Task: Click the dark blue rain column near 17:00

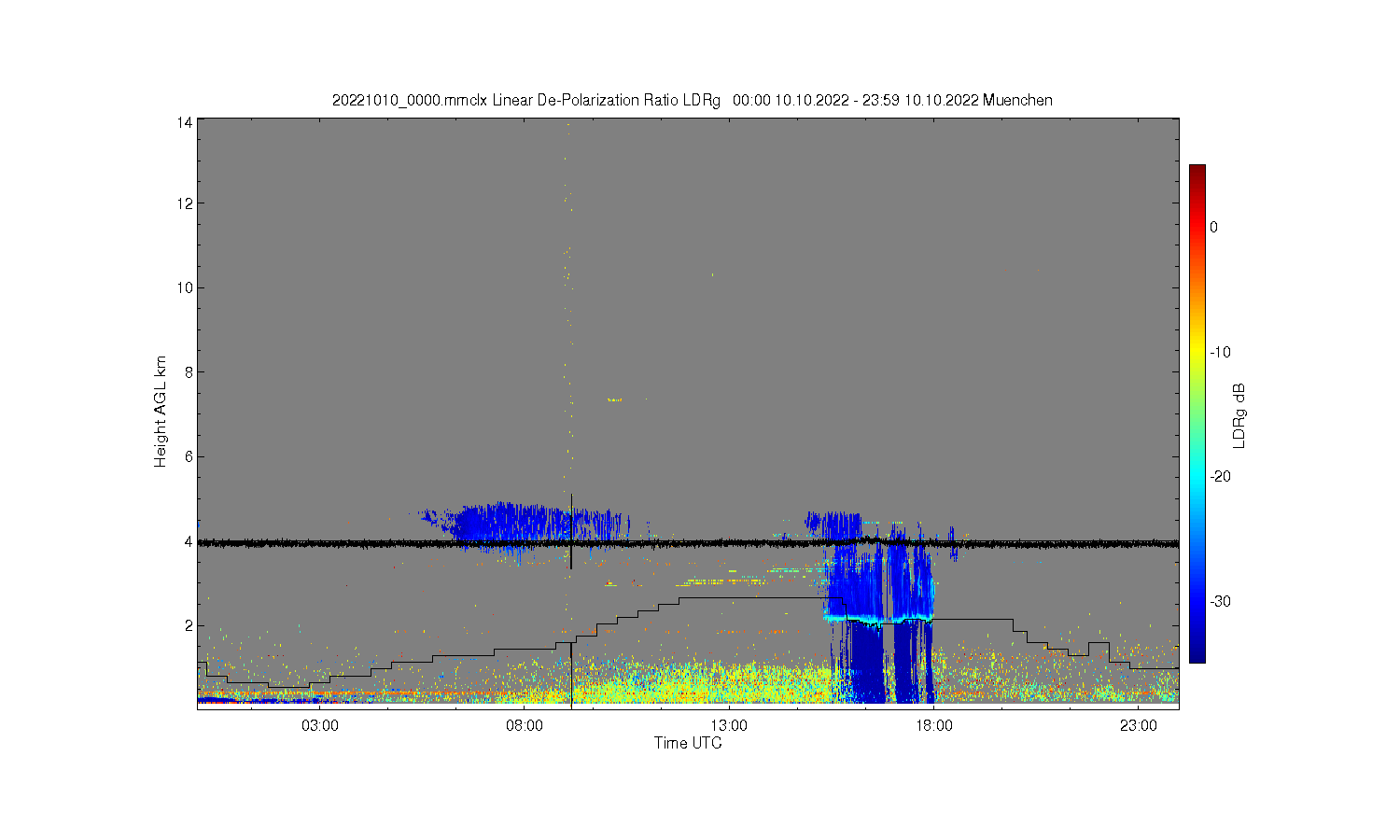Action: click(906, 663)
